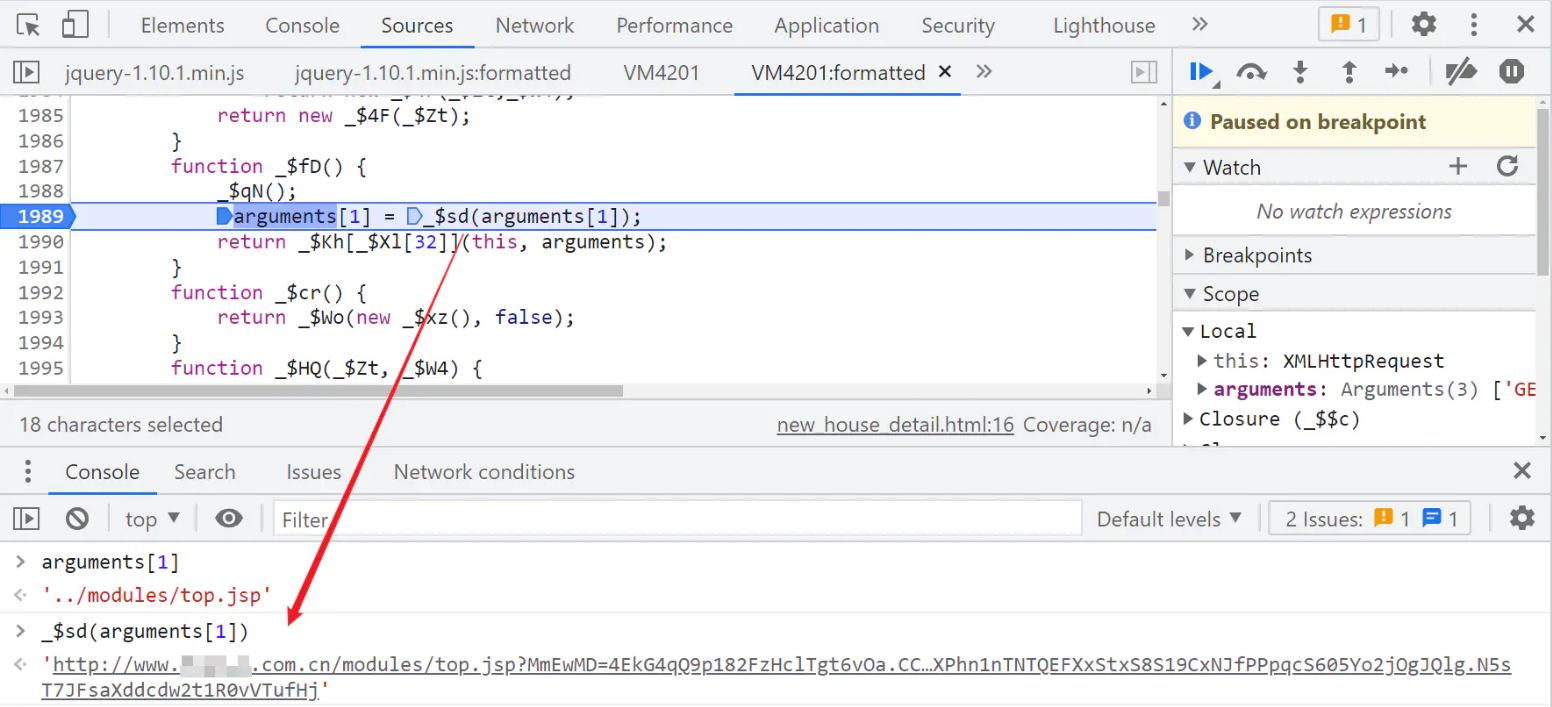Image resolution: width=1552 pixels, height=707 pixels.
Task: Click the console Filter input field
Action: coord(677,518)
